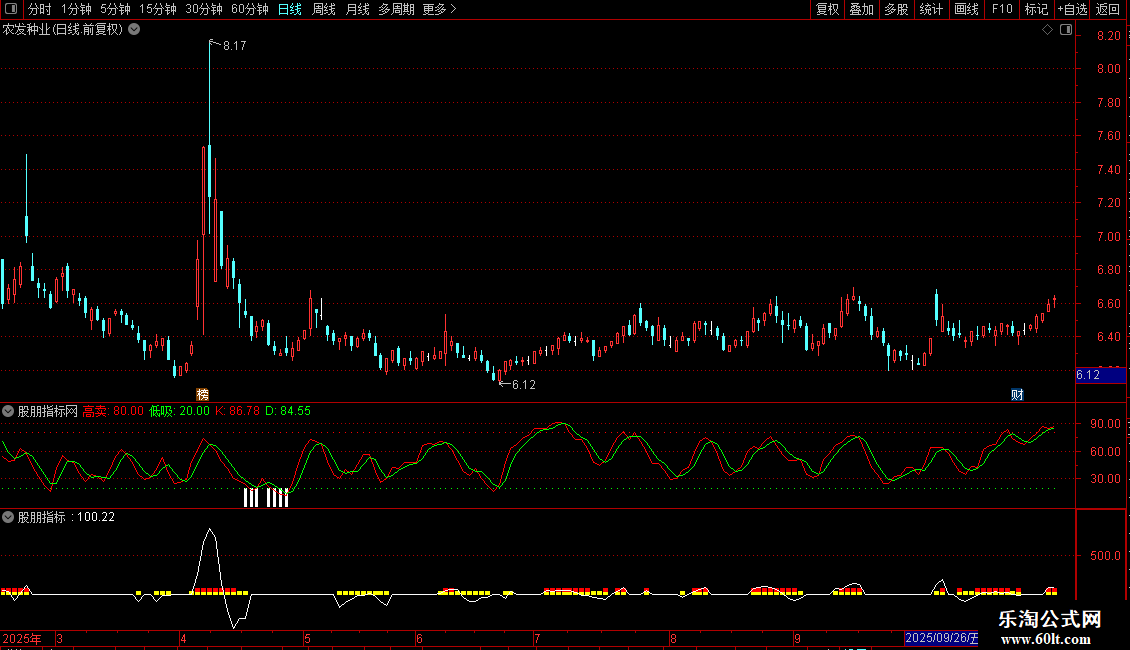Open the 复权 adjustment menu

click(x=827, y=9)
